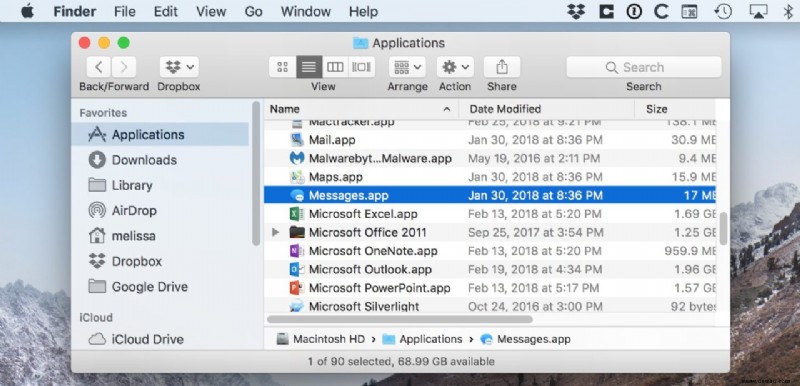Sort by the Name column header
This screenshot has width=800, height=386.
(361, 109)
